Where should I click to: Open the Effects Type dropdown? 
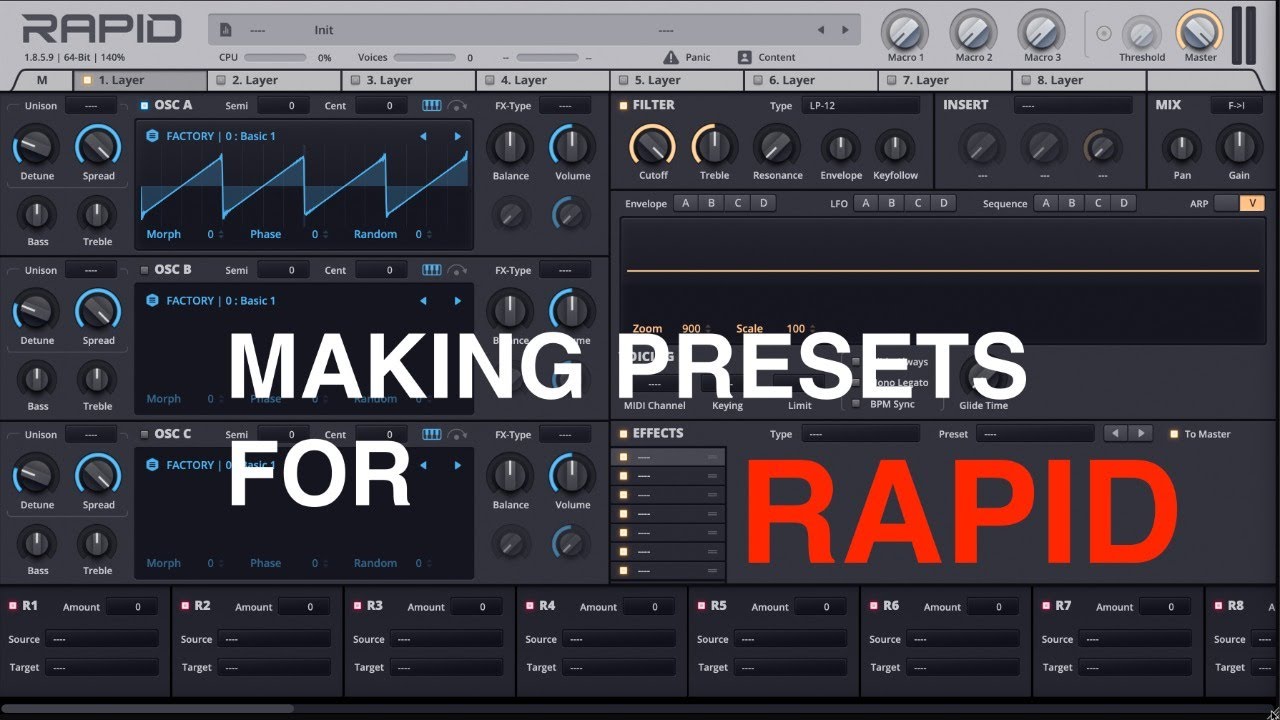(x=860, y=434)
